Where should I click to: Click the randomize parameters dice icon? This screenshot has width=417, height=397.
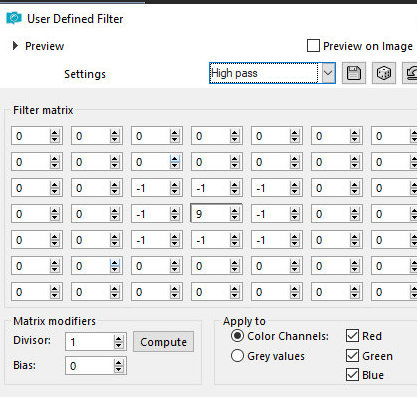[384, 73]
